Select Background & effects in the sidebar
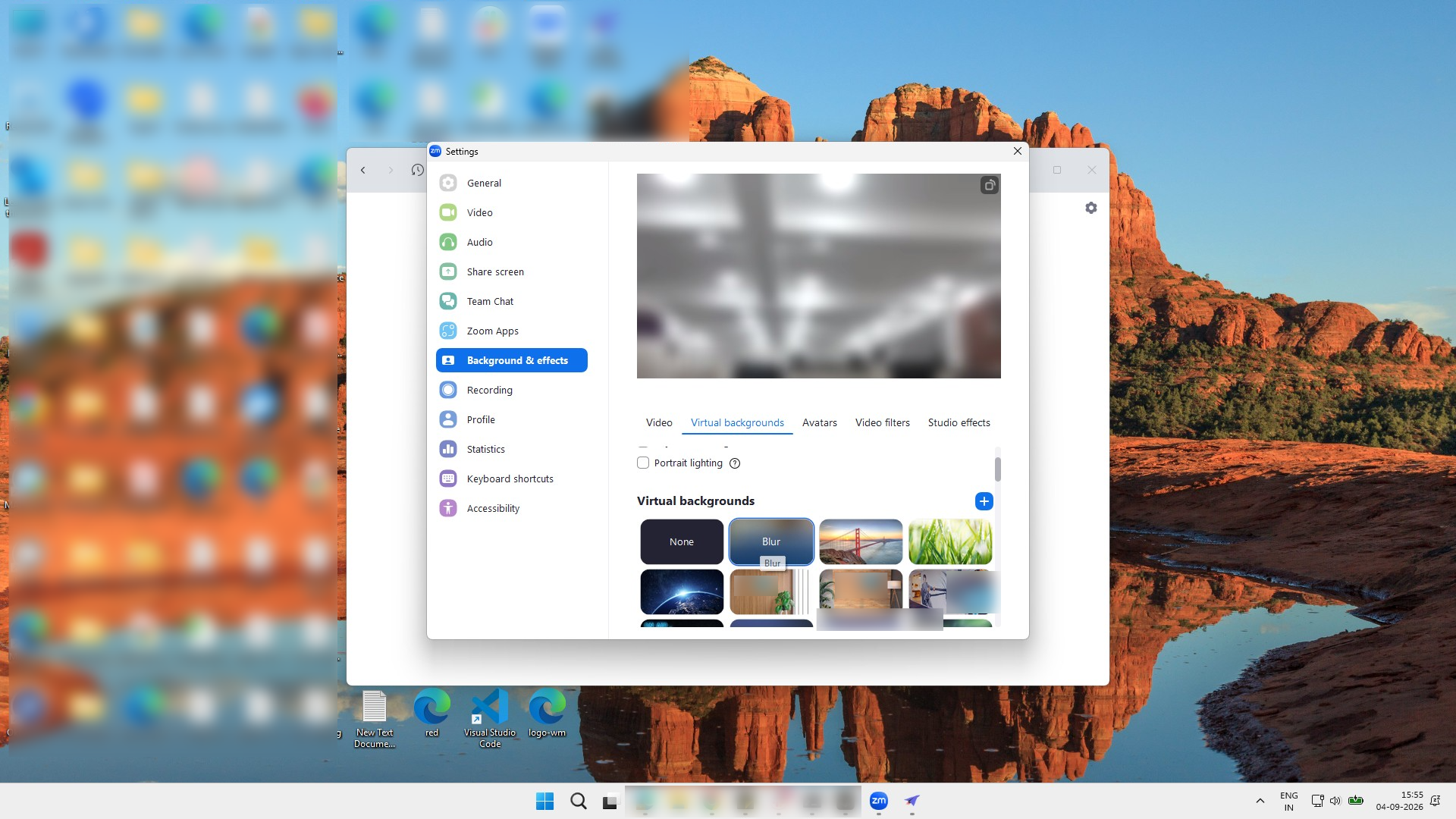1456x819 pixels. click(512, 360)
